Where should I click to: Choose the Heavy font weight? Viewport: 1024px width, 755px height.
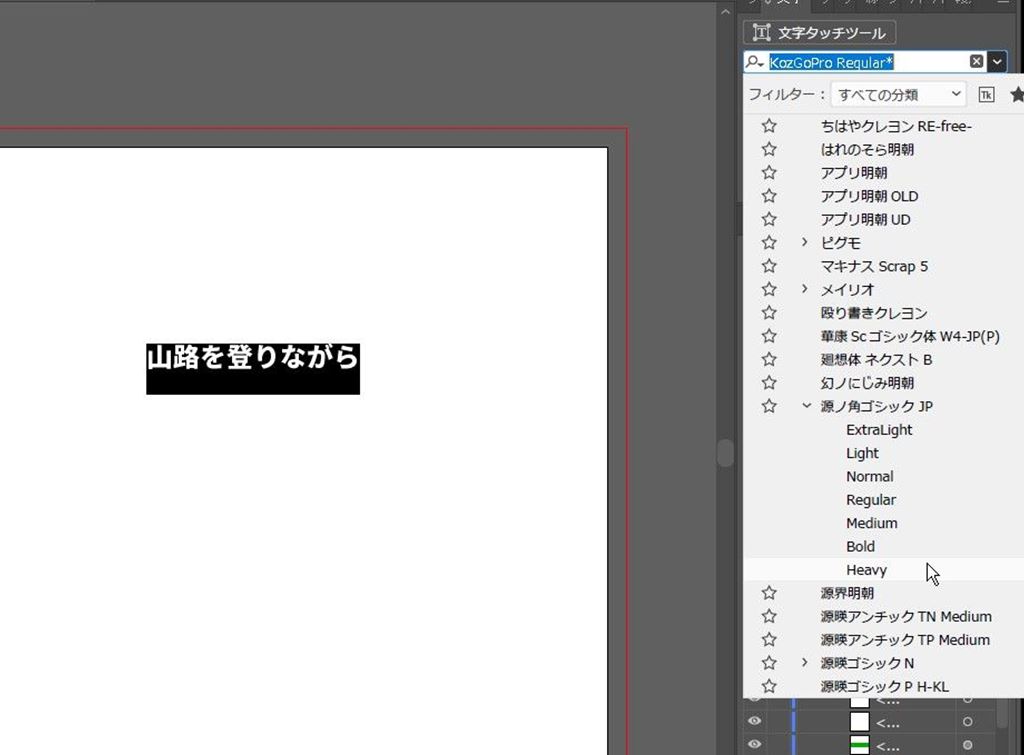pos(866,570)
